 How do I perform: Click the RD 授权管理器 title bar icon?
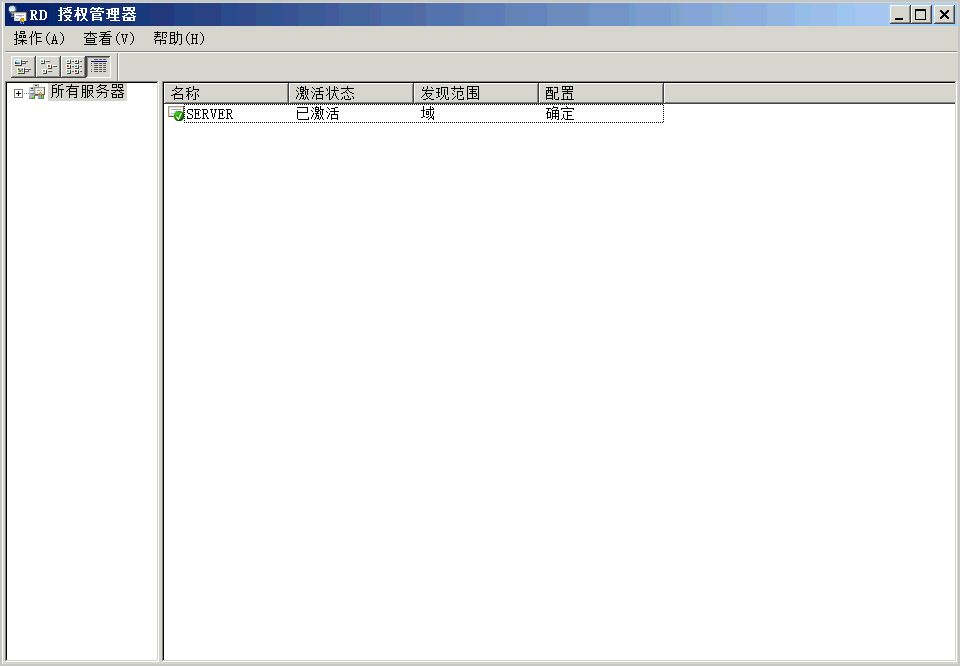click(17, 13)
